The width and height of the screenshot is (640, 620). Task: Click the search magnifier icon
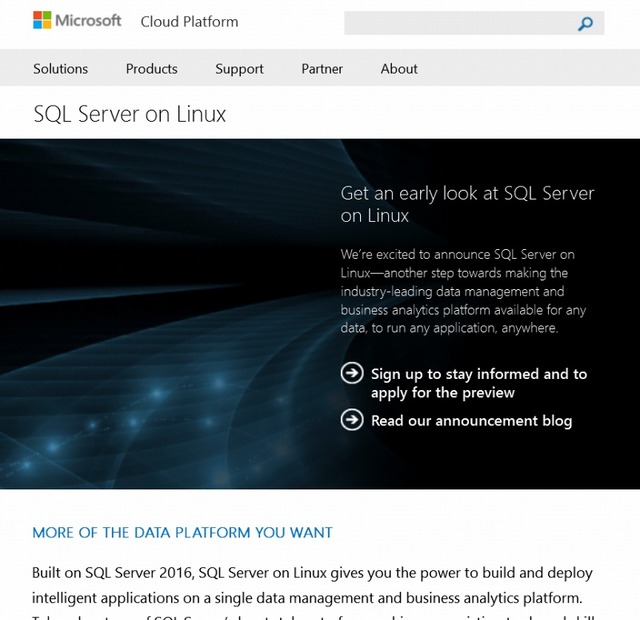[585, 24]
